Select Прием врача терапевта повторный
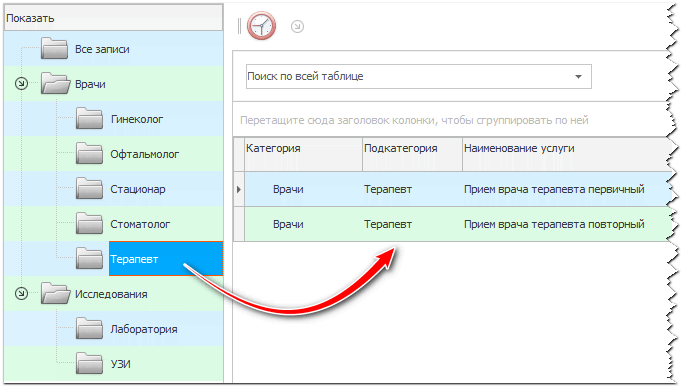The image size is (688, 387). (554, 225)
